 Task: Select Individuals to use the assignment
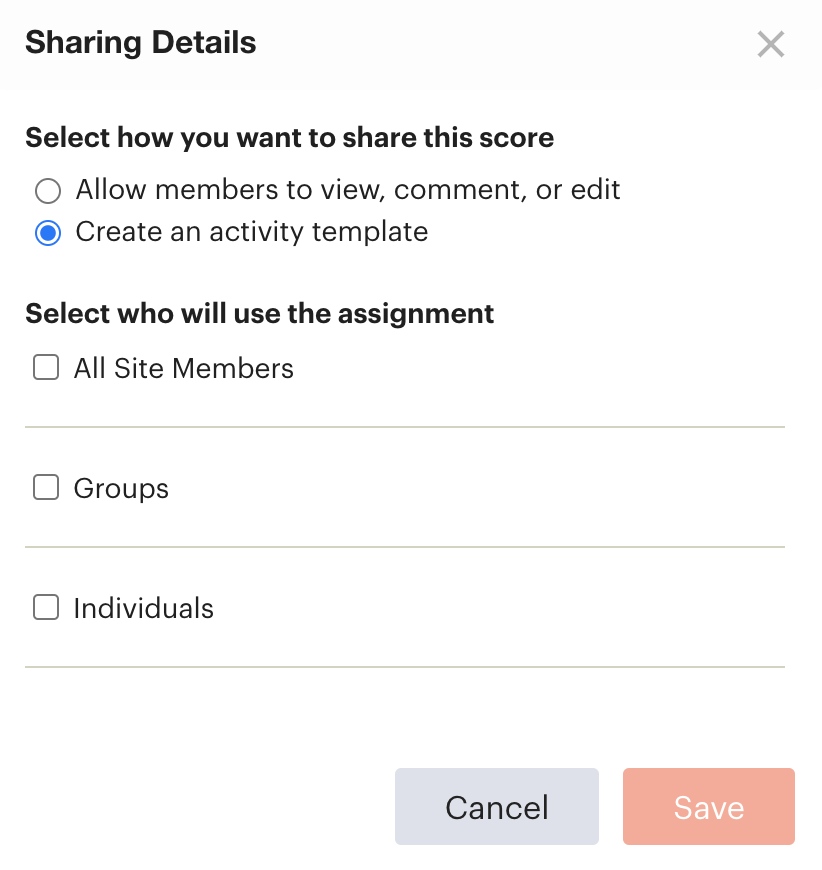click(x=45, y=607)
